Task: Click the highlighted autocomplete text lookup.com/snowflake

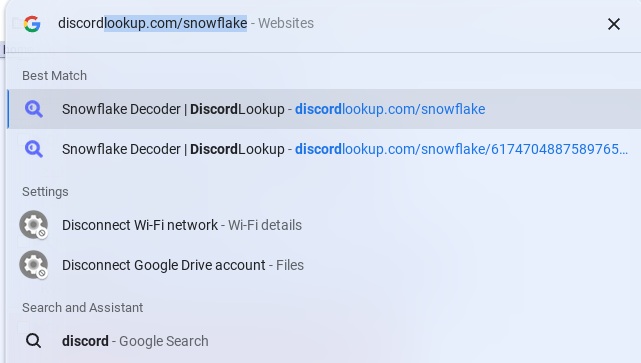Action: [x=176, y=23]
